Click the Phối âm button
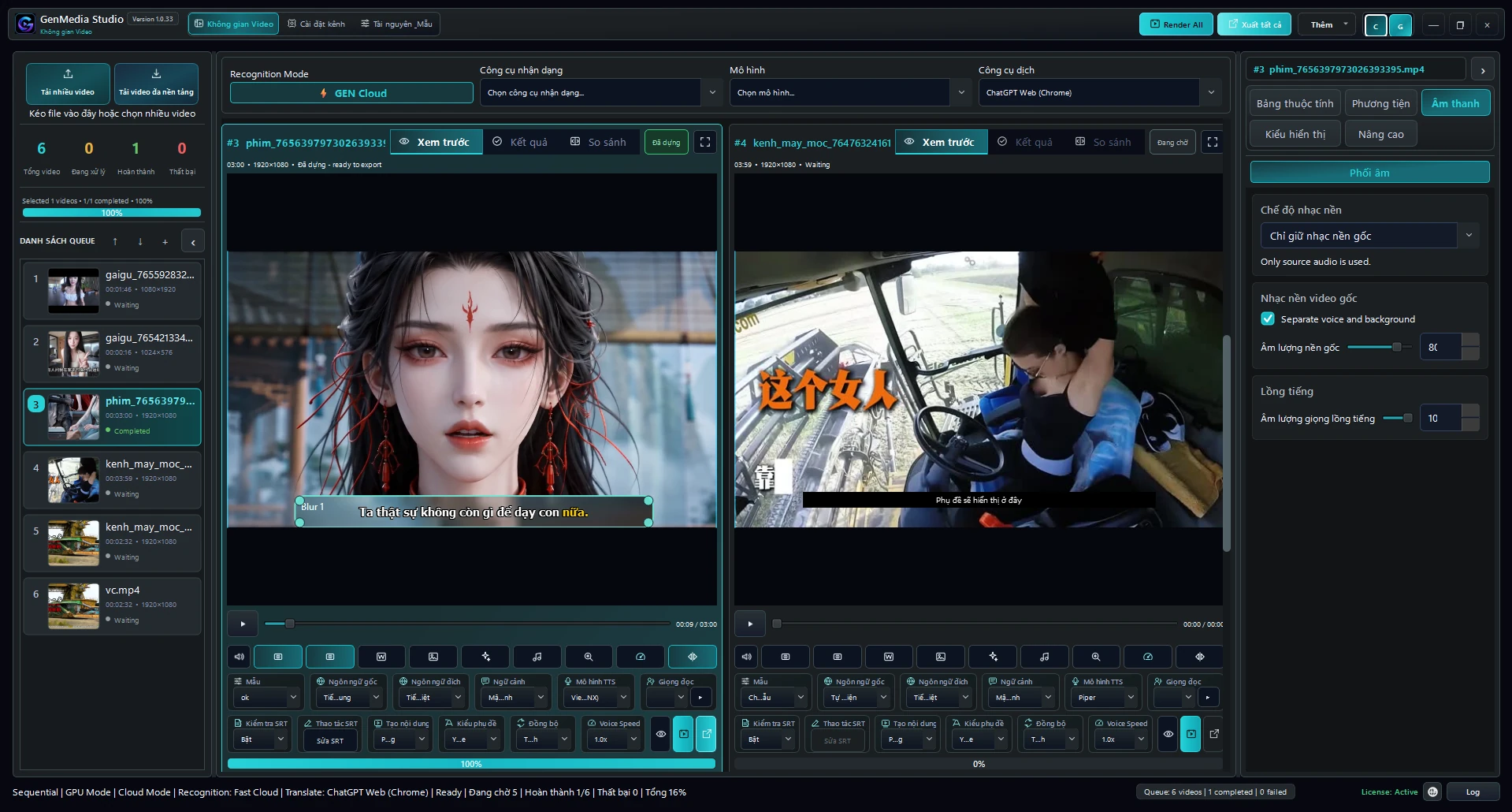 pos(1369,173)
